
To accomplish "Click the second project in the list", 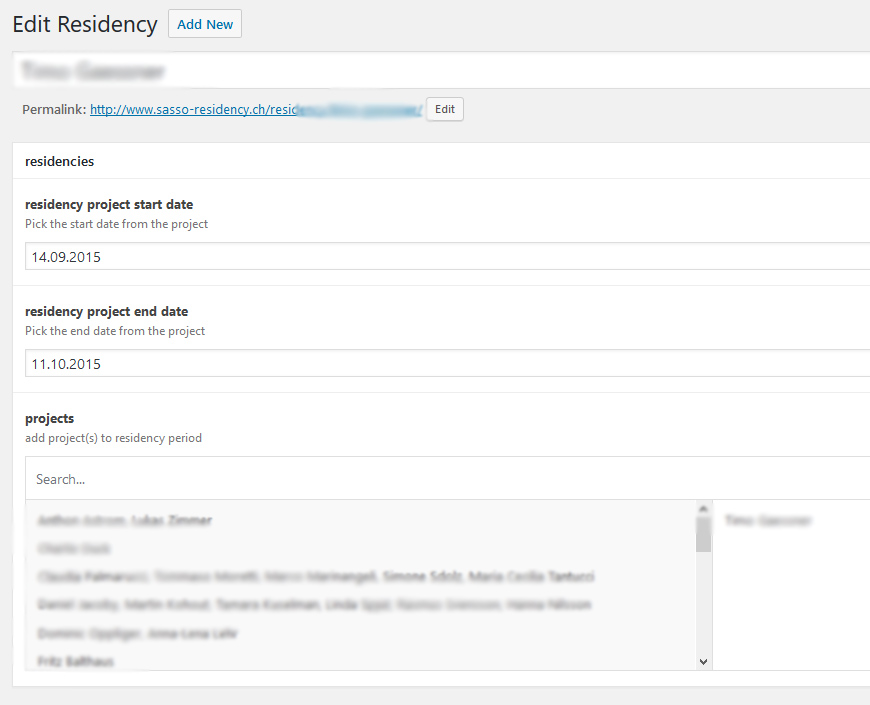I will [x=74, y=549].
